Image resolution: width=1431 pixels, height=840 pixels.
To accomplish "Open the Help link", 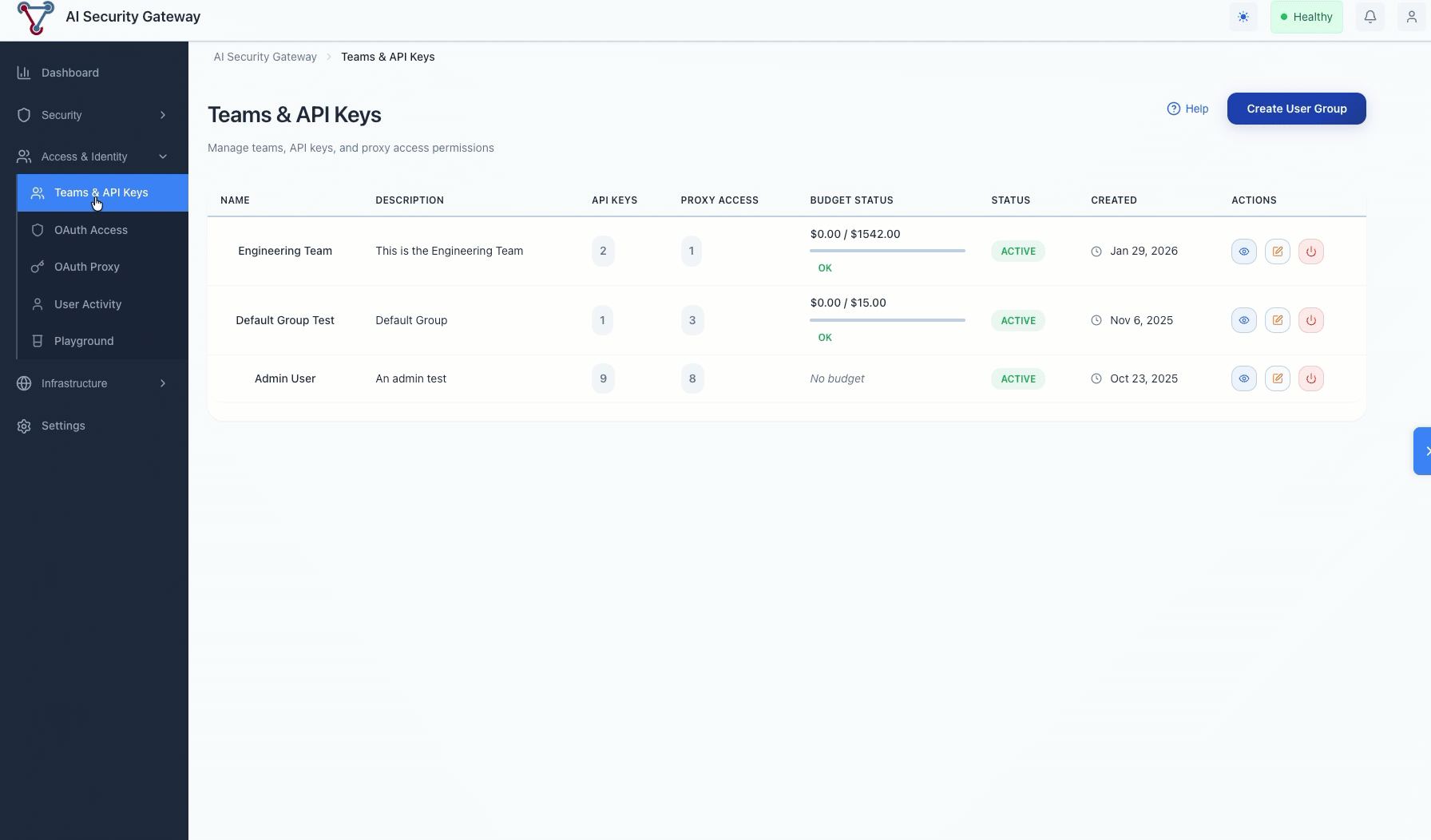I will click(x=1187, y=109).
